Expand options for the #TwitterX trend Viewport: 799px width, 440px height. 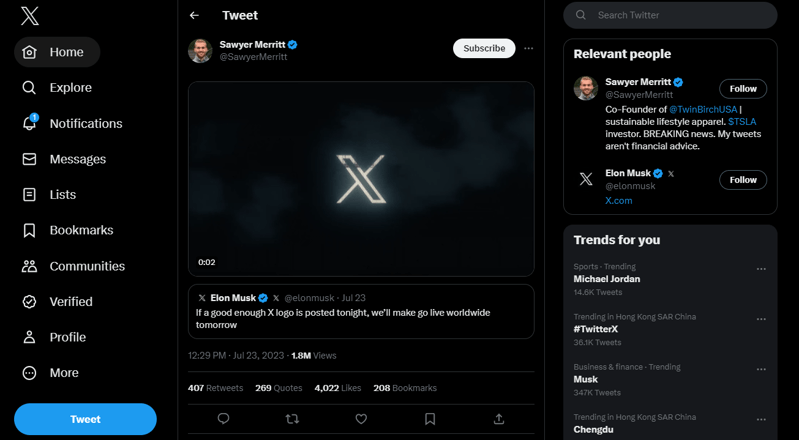761,319
